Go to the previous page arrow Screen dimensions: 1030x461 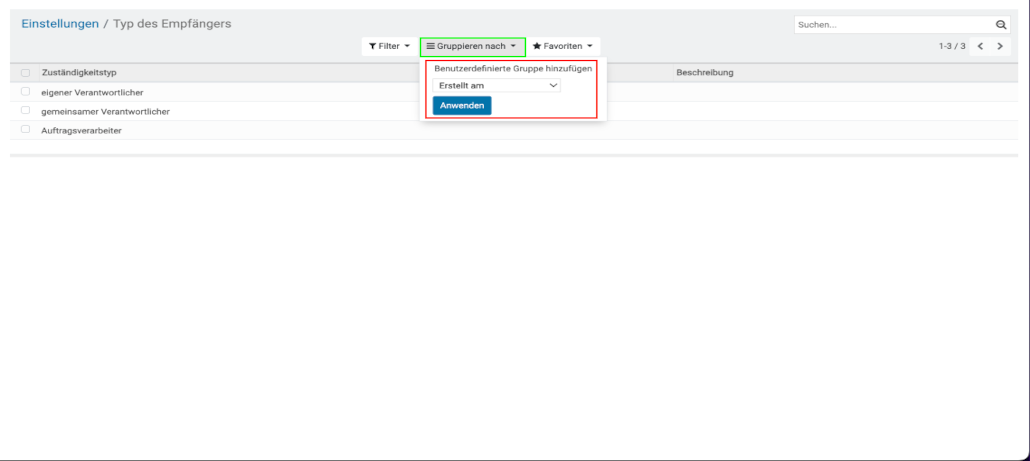pyautogui.click(x=980, y=47)
